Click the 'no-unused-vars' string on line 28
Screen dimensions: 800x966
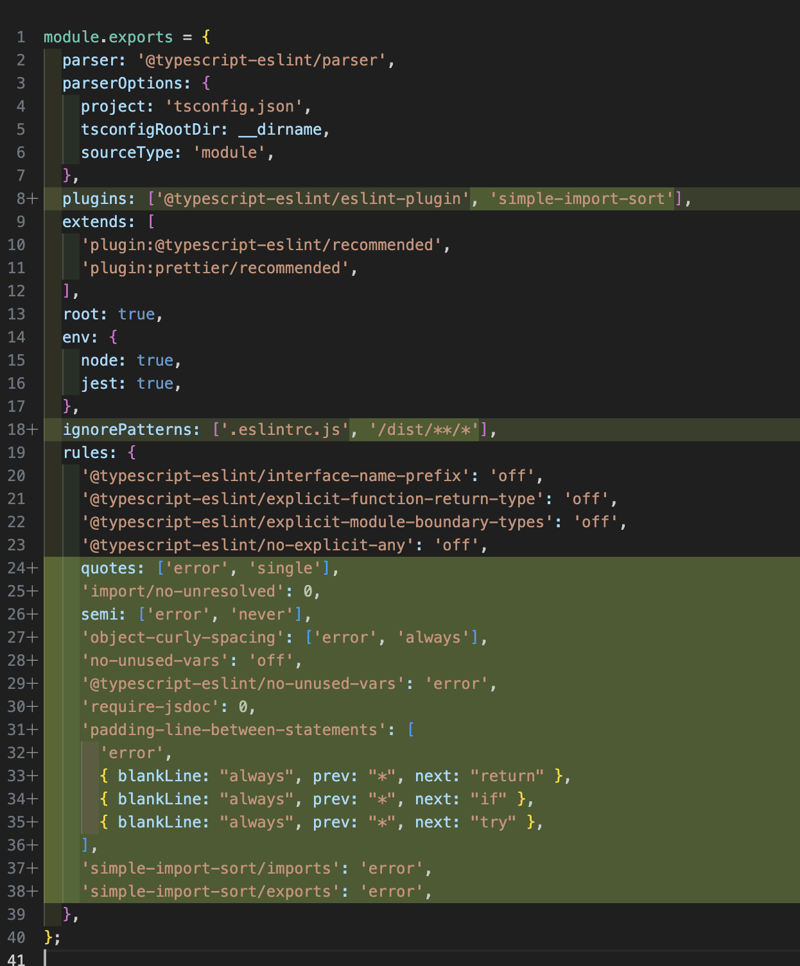155,661
